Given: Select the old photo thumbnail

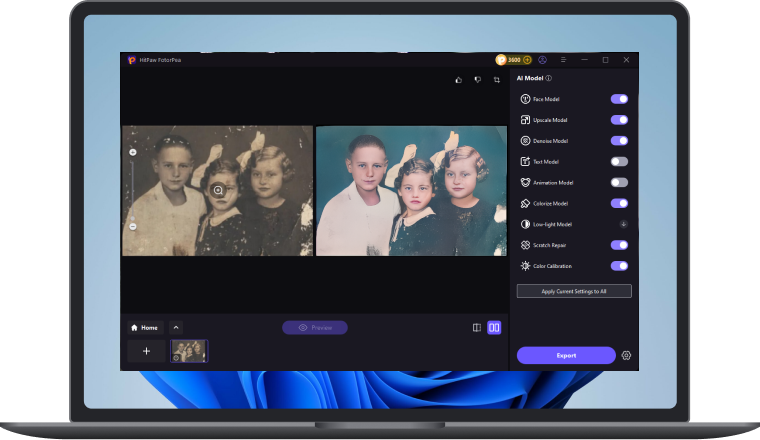Looking at the screenshot, I should point(189,350).
